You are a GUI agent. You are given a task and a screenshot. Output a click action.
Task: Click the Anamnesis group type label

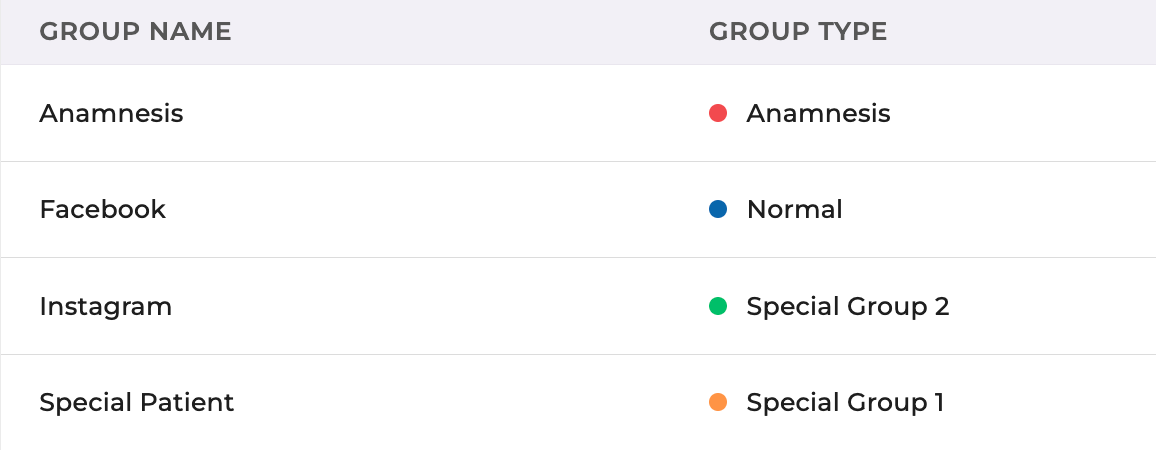pos(818,114)
